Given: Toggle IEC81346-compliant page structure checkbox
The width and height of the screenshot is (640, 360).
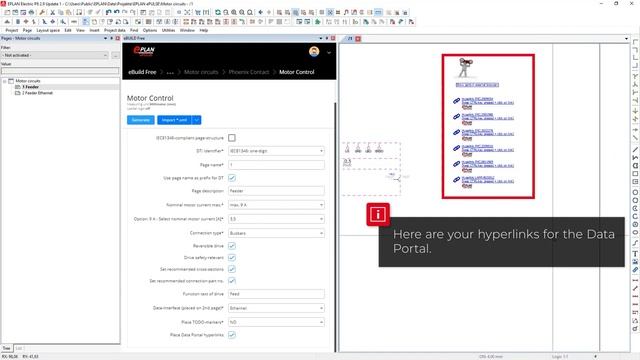Looking at the screenshot, I should tap(232, 138).
